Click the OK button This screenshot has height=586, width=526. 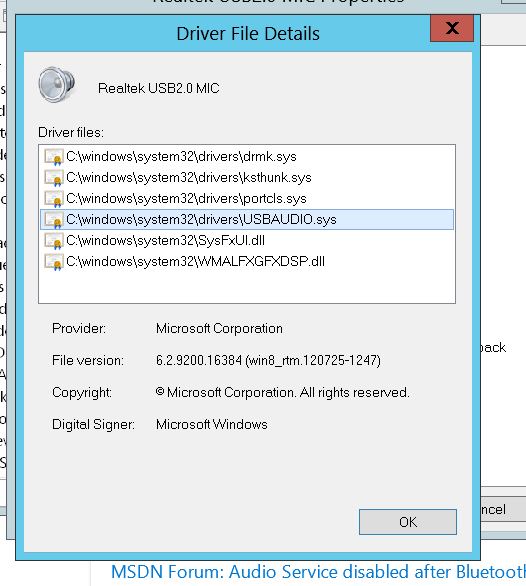[x=407, y=522]
